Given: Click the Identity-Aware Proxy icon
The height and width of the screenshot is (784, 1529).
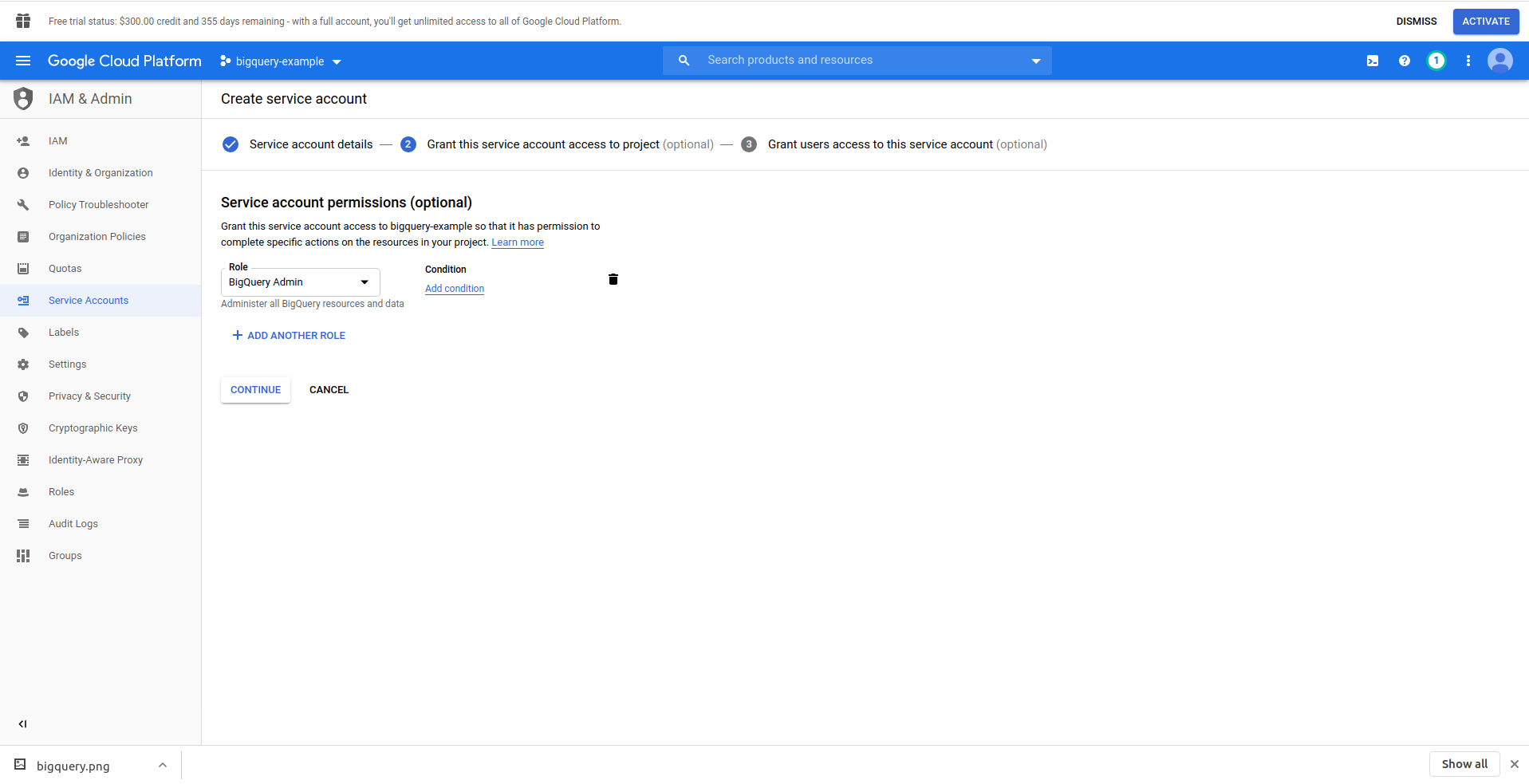Looking at the screenshot, I should [23, 460].
